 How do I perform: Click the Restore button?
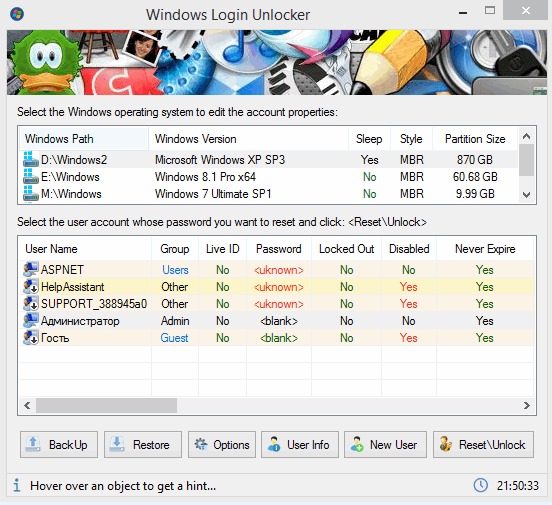(143, 444)
